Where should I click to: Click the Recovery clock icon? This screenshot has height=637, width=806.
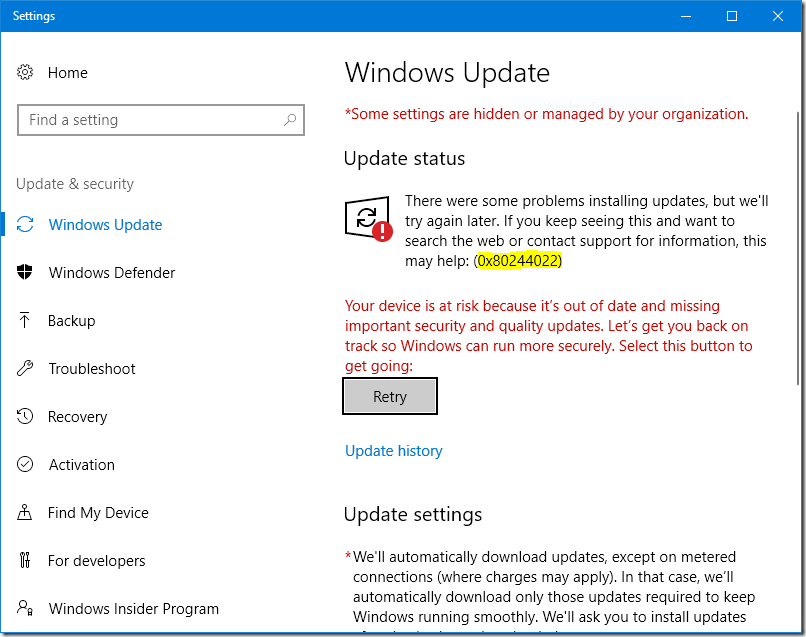[x=25, y=416]
